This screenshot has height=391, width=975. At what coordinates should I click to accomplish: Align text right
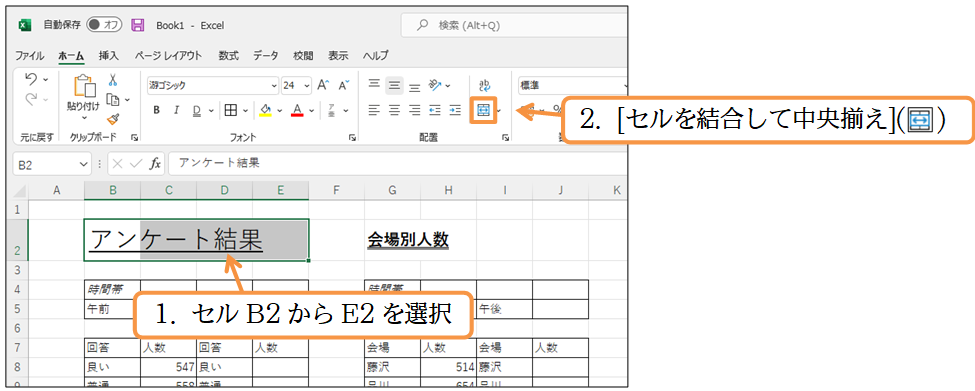click(415, 111)
